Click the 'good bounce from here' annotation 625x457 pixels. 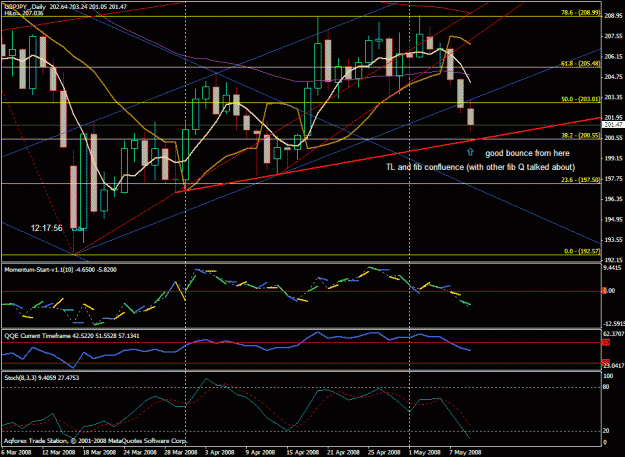(527, 153)
